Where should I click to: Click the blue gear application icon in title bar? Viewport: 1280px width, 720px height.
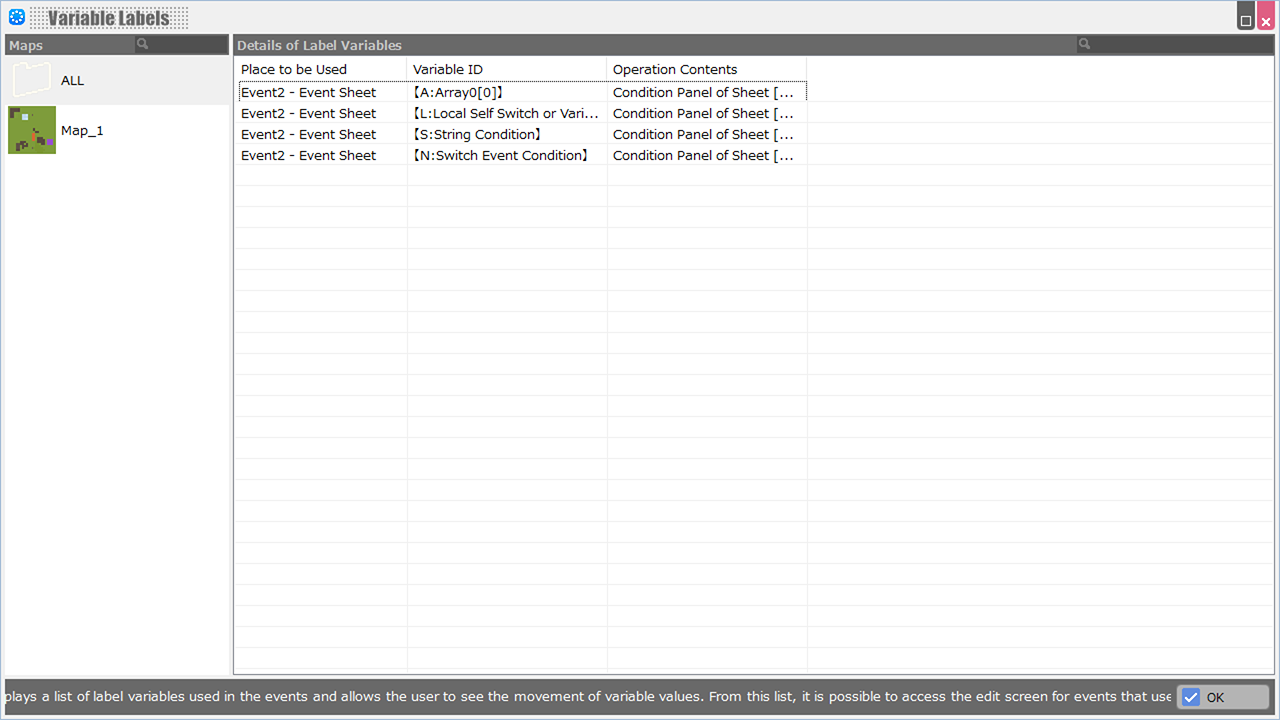coord(16,17)
